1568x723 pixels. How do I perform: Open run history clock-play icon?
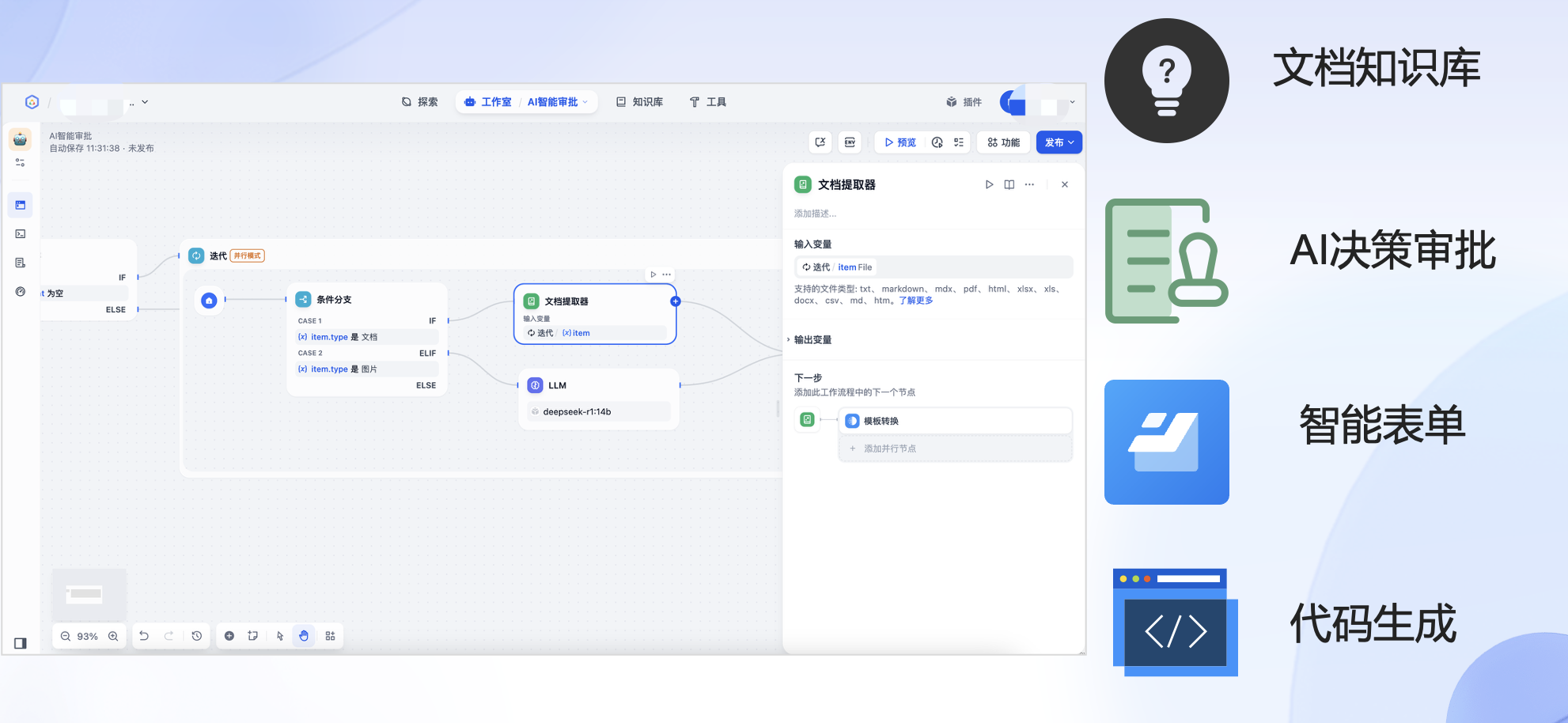tap(937, 142)
